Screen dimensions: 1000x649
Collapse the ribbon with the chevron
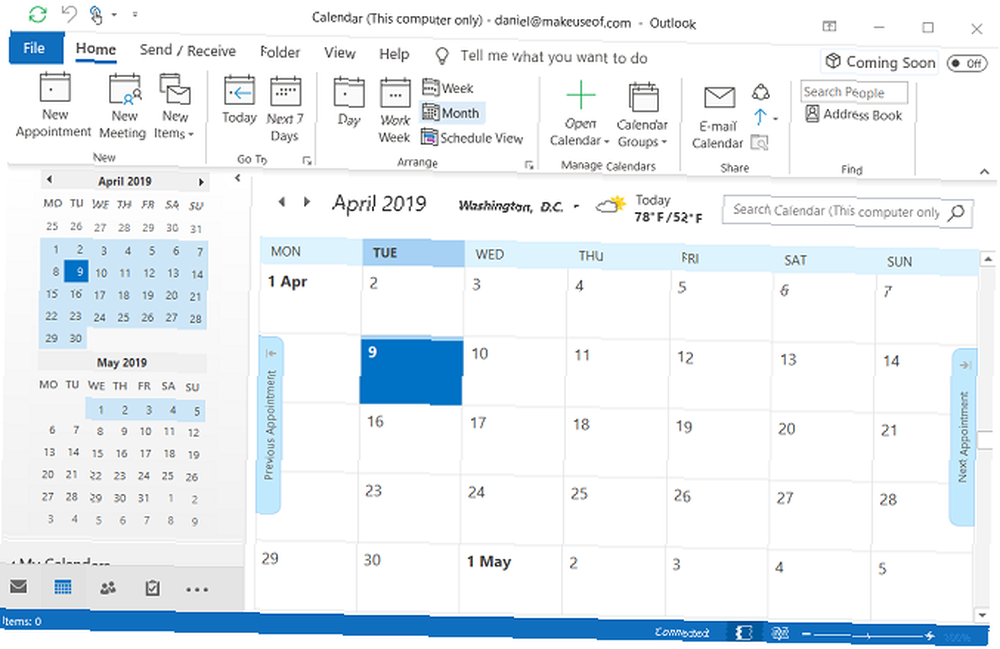[x=985, y=171]
